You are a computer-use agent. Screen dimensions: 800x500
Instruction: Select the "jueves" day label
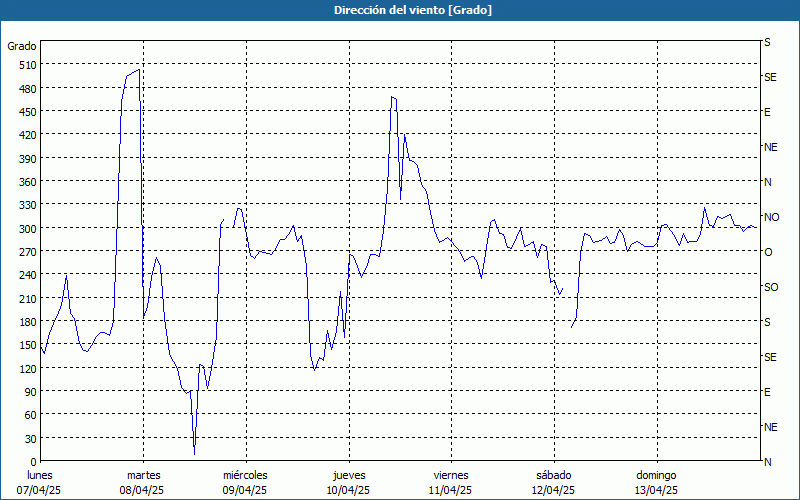coord(348,475)
